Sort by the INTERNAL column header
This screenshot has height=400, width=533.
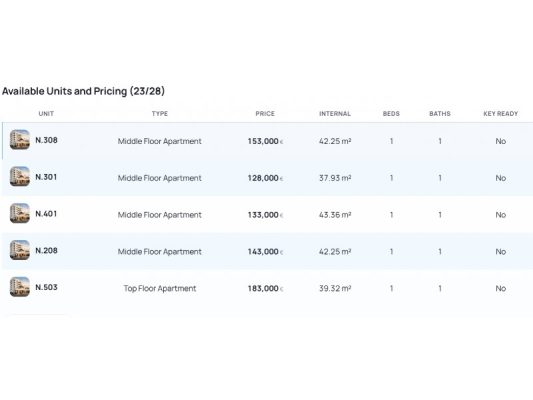coord(335,114)
